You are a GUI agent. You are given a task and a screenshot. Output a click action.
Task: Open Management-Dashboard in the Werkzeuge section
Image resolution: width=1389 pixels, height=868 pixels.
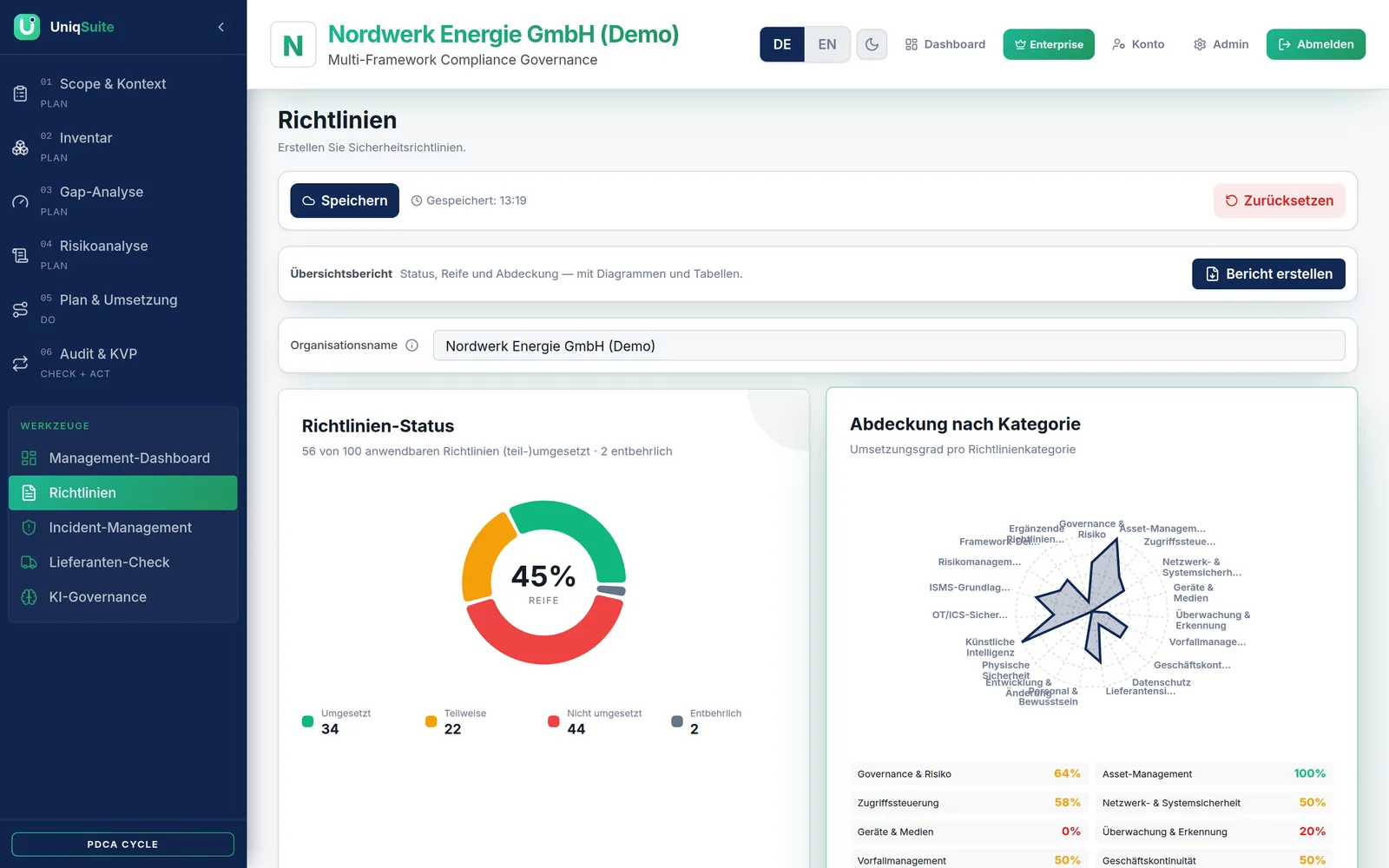[122, 458]
